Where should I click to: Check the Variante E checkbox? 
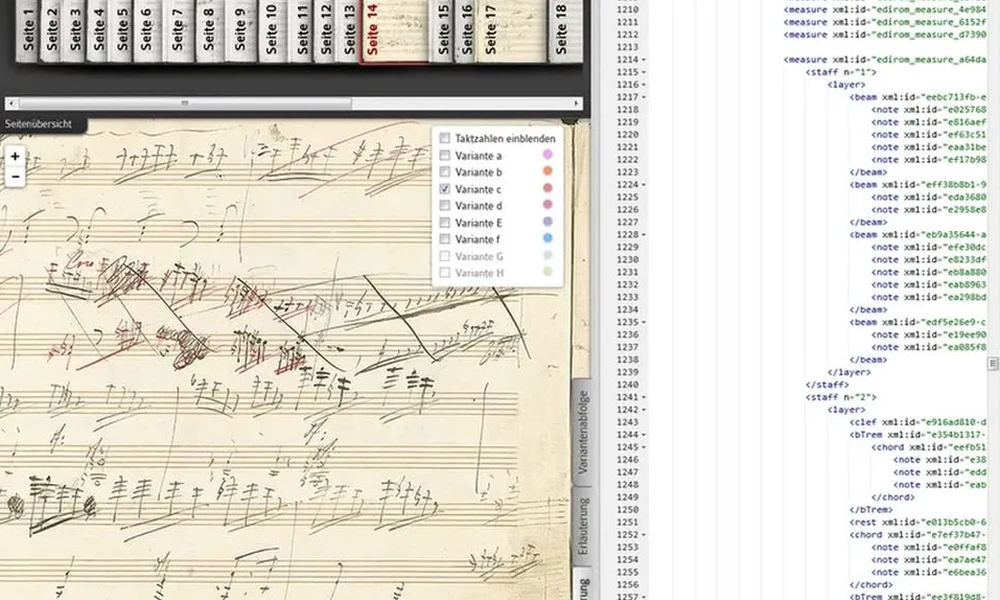click(445, 223)
